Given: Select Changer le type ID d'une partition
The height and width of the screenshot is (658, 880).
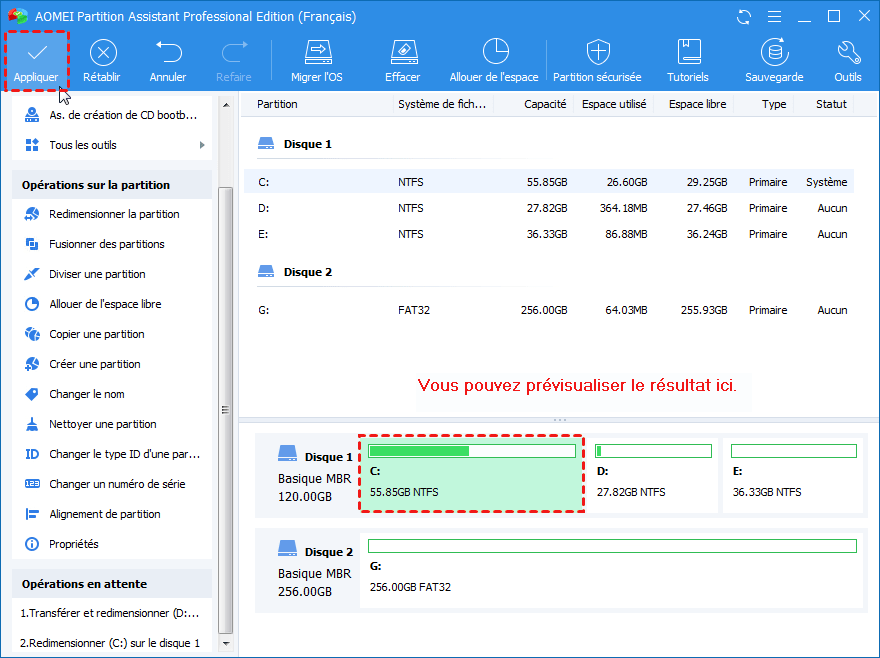Looking at the screenshot, I should pos(112,454).
